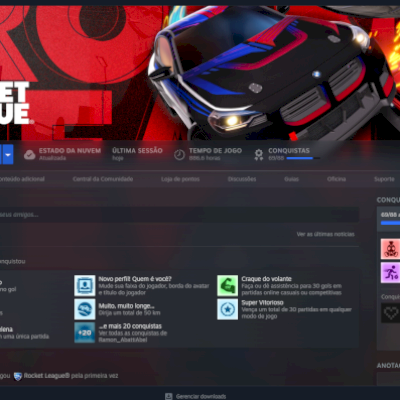Image resolution: width=400 pixels, height=400 pixels.
Task: Click the Rocket League shield icon
Action: pyautogui.click(x=18, y=376)
